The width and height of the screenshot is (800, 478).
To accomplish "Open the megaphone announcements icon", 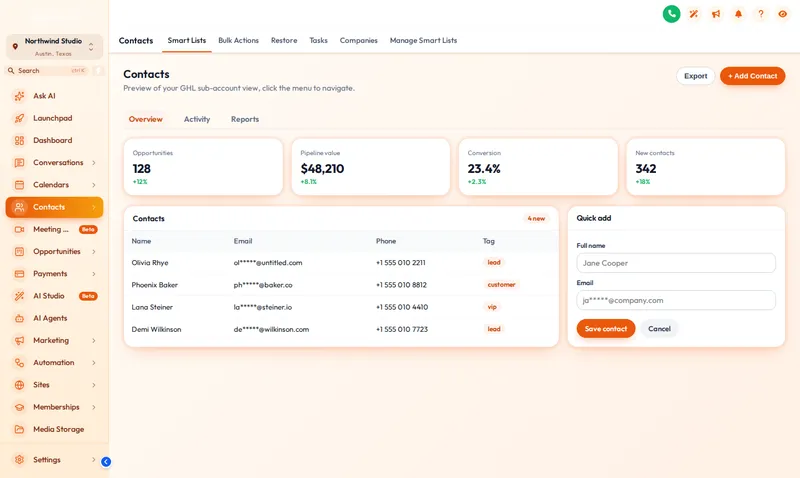I will (716, 14).
